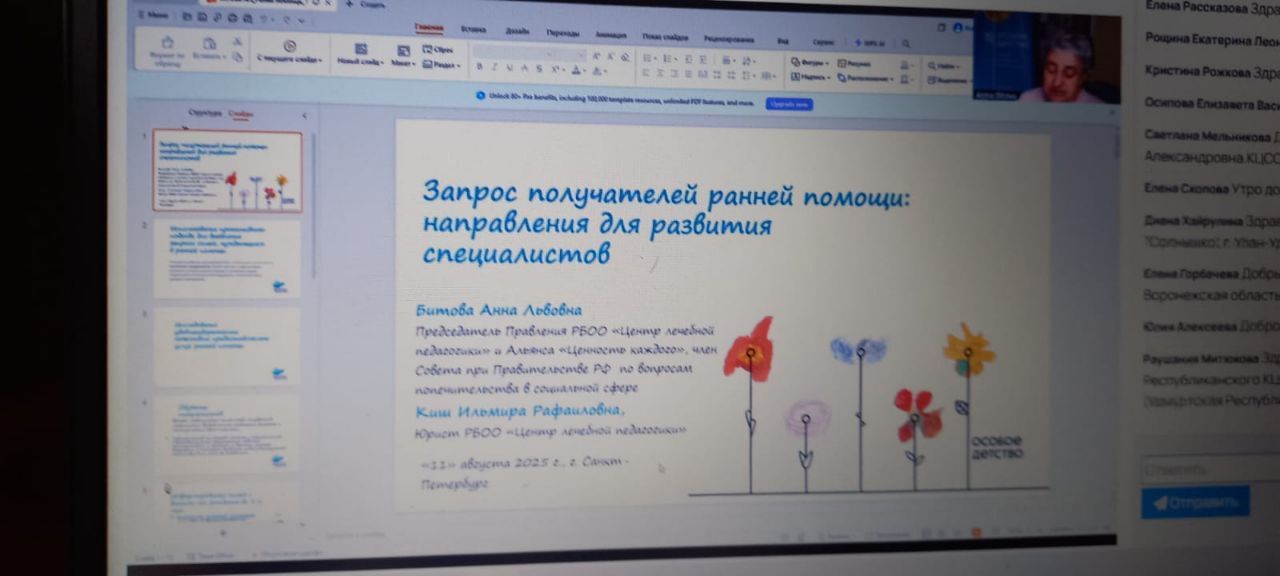Click the font color A icon
Image resolution: width=1280 pixels, height=576 pixels.
tap(577, 71)
